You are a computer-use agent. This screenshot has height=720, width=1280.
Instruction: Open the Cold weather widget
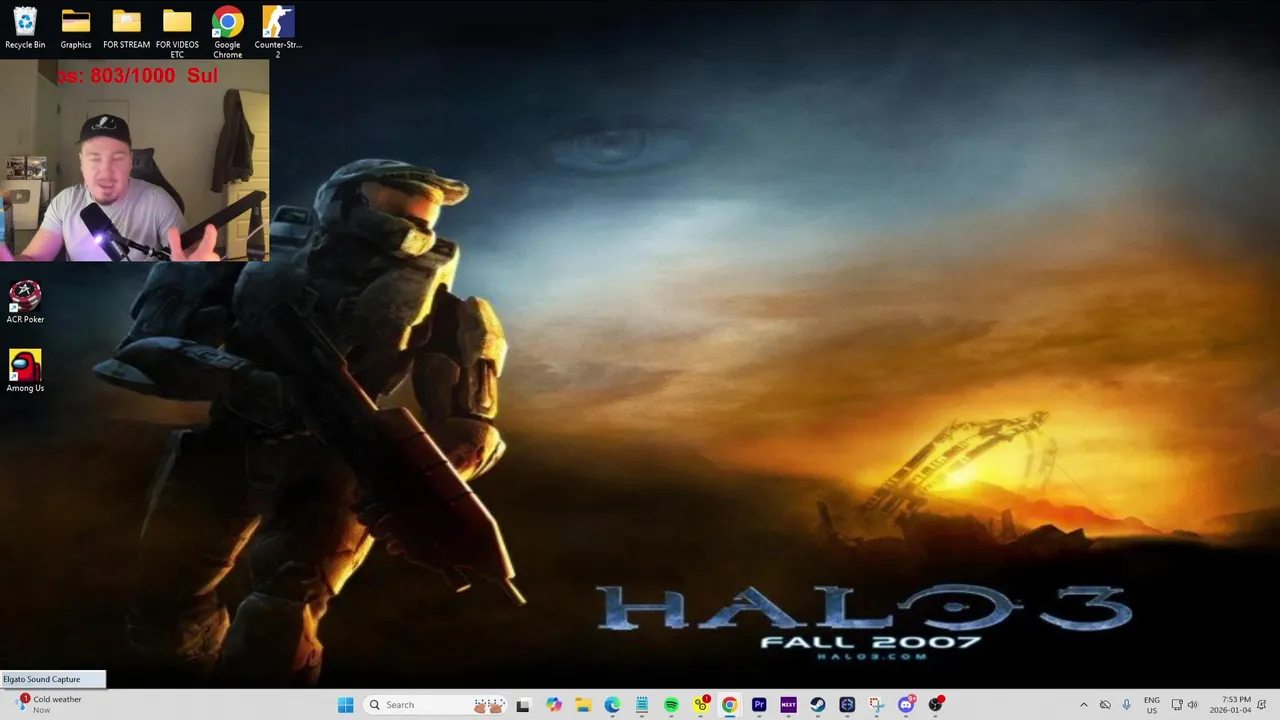[x=48, y=704]
